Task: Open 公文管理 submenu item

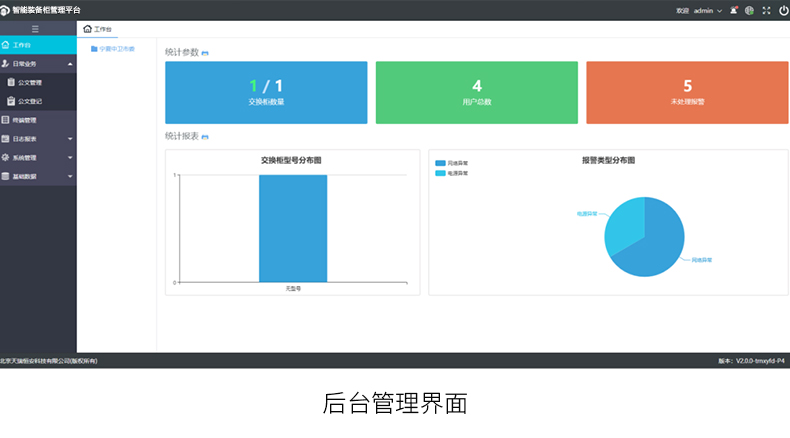Action: click(x=30, y=82)
